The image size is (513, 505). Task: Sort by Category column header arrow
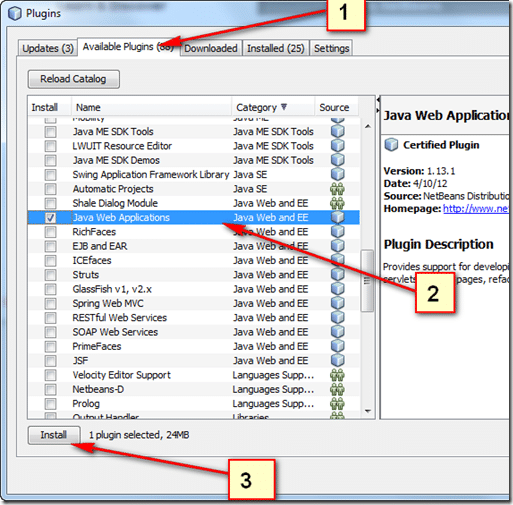pyautogui.click(x=284, y=107)
